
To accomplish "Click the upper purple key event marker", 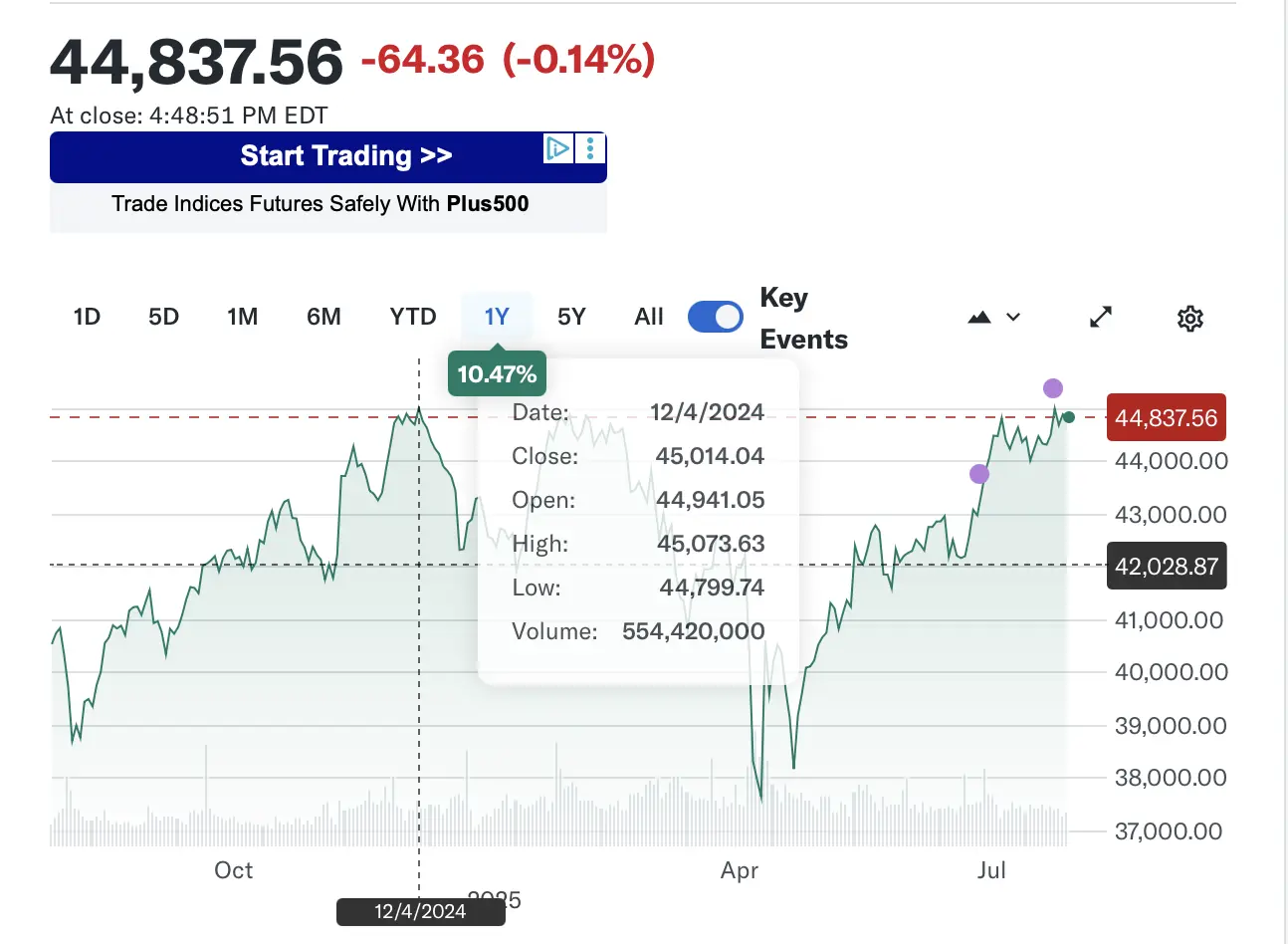I will (x=1053, y=388).
